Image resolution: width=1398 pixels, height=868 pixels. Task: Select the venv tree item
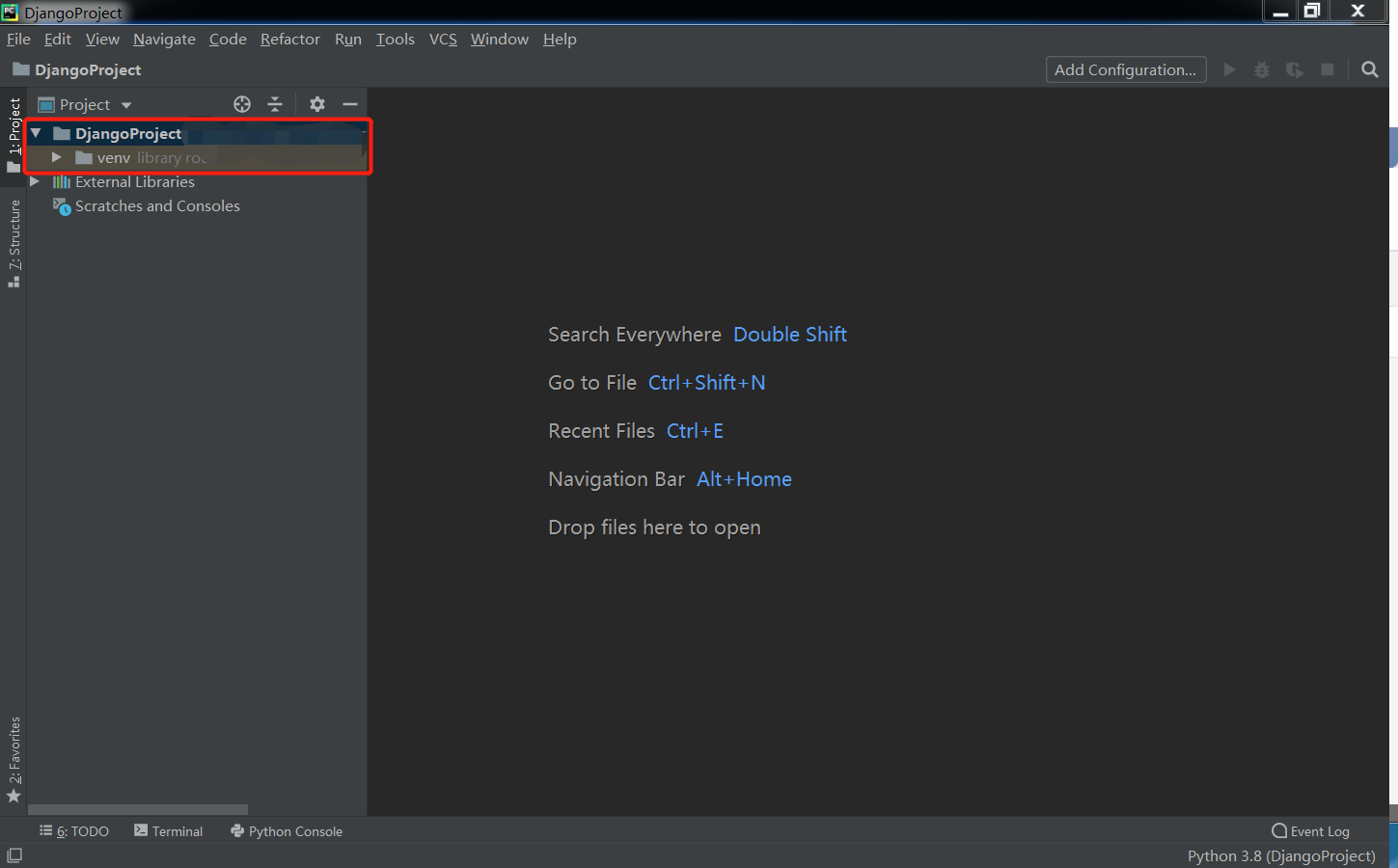tap(199, 157)
